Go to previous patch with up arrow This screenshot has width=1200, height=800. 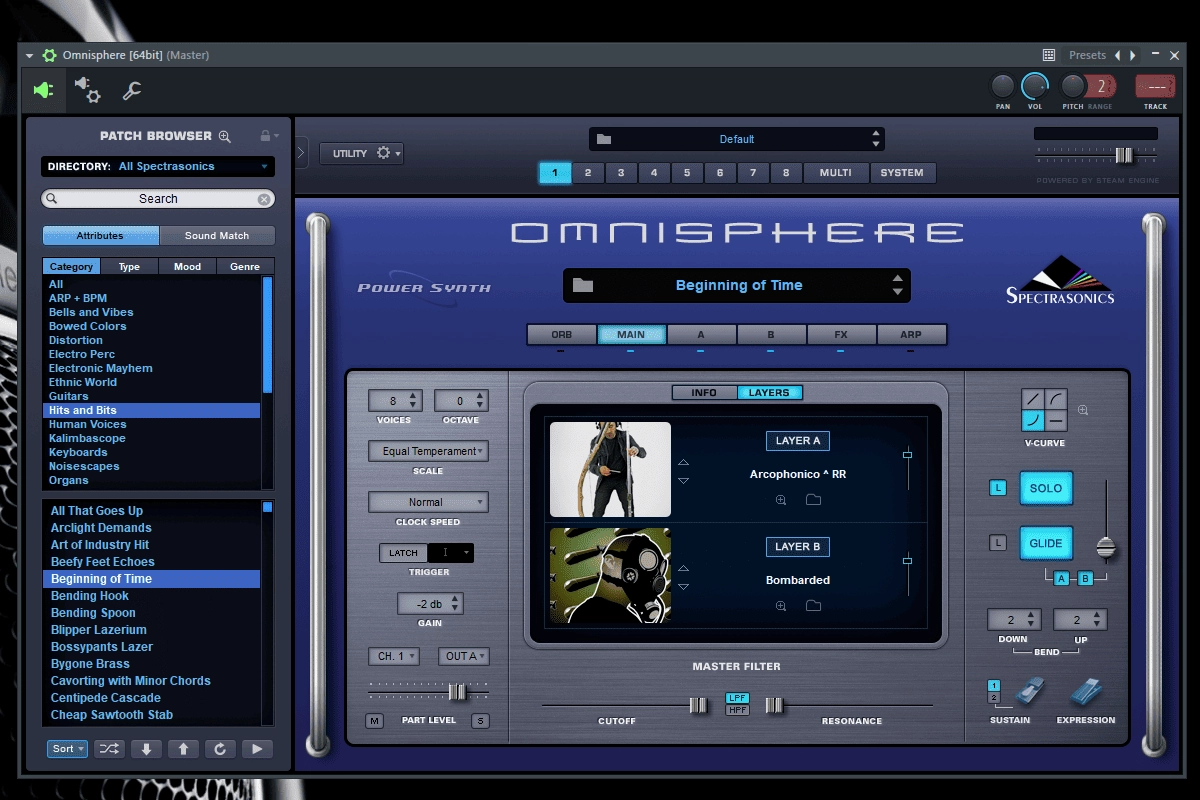click(183, 748)
